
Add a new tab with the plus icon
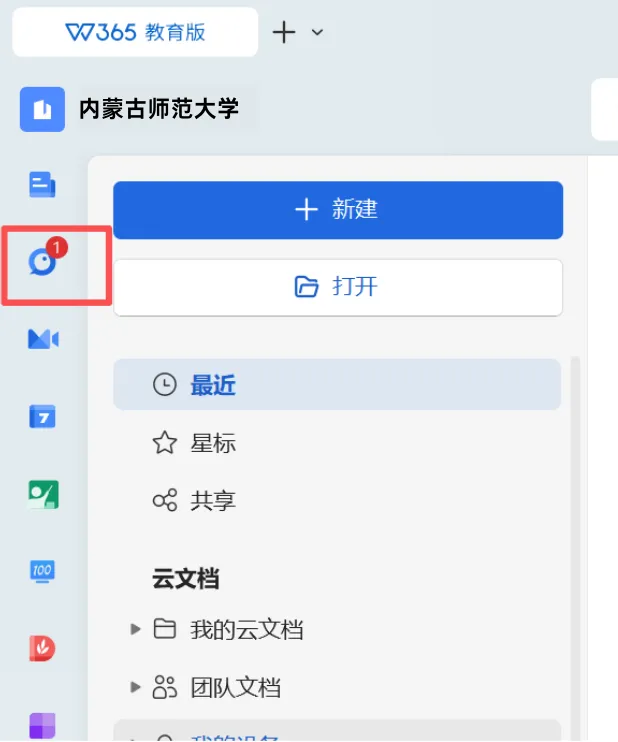click(x=284, y=32)
